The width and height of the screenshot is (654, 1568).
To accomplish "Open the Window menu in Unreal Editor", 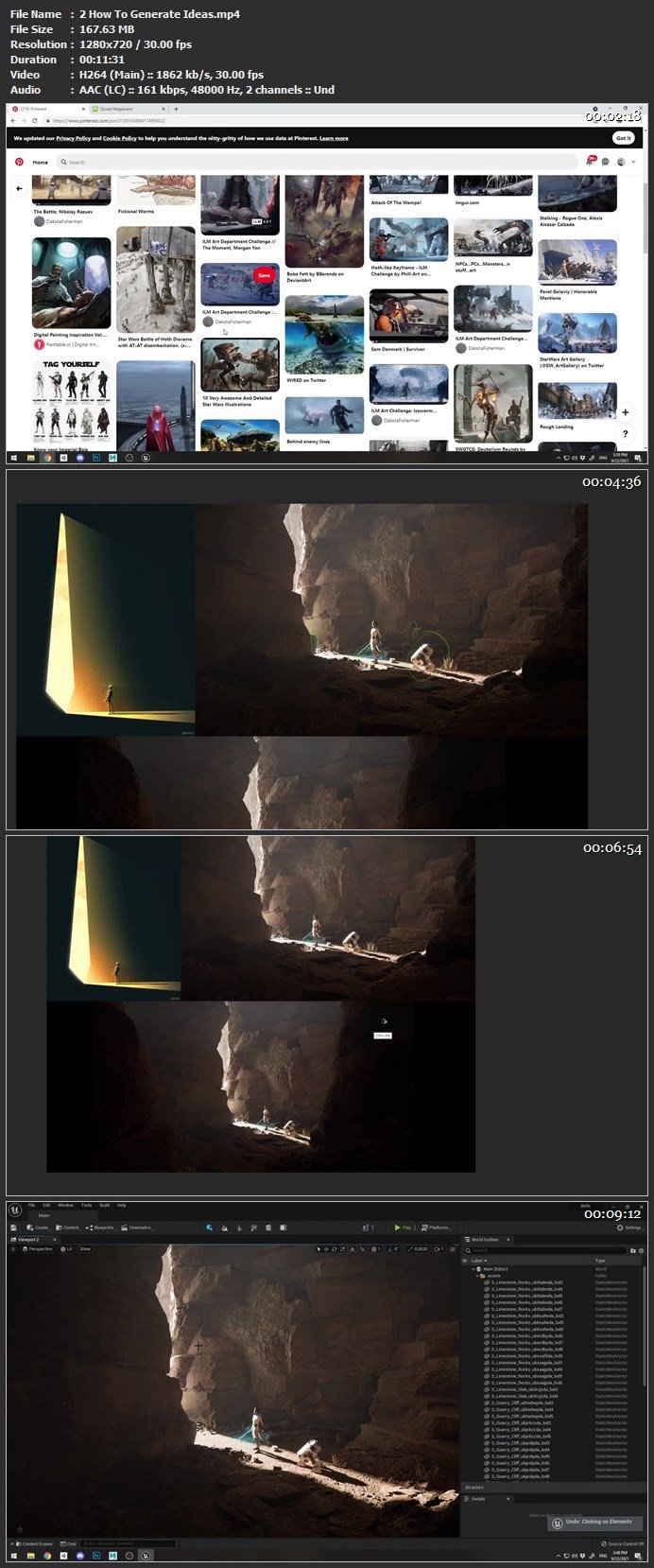I will point(65,1205).
